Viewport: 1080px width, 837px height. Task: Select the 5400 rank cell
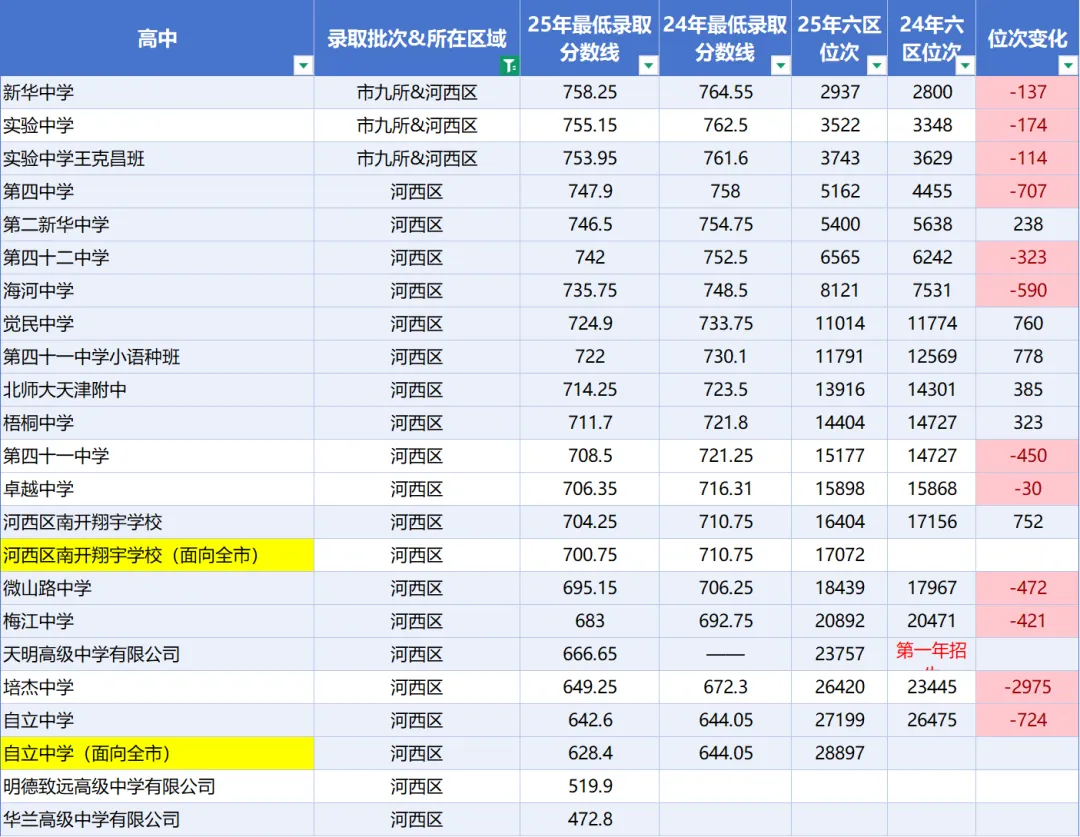coord(840,225)
